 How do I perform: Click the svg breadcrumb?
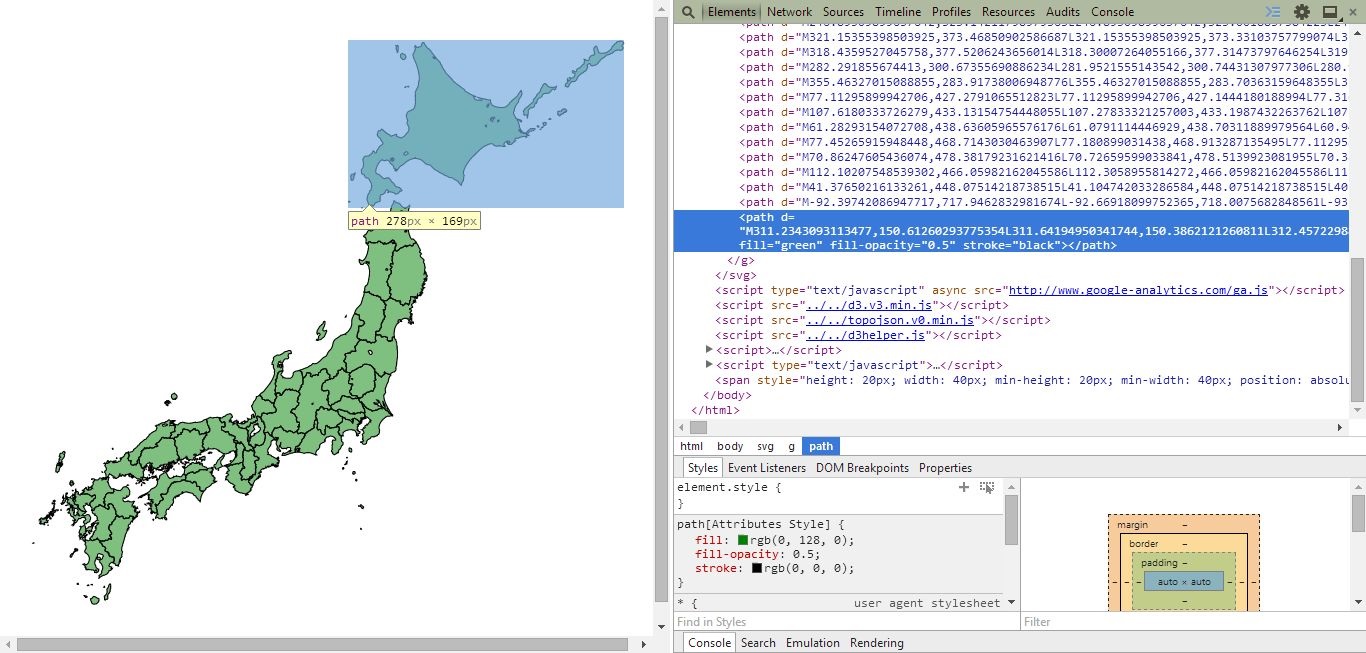(765, 446)
